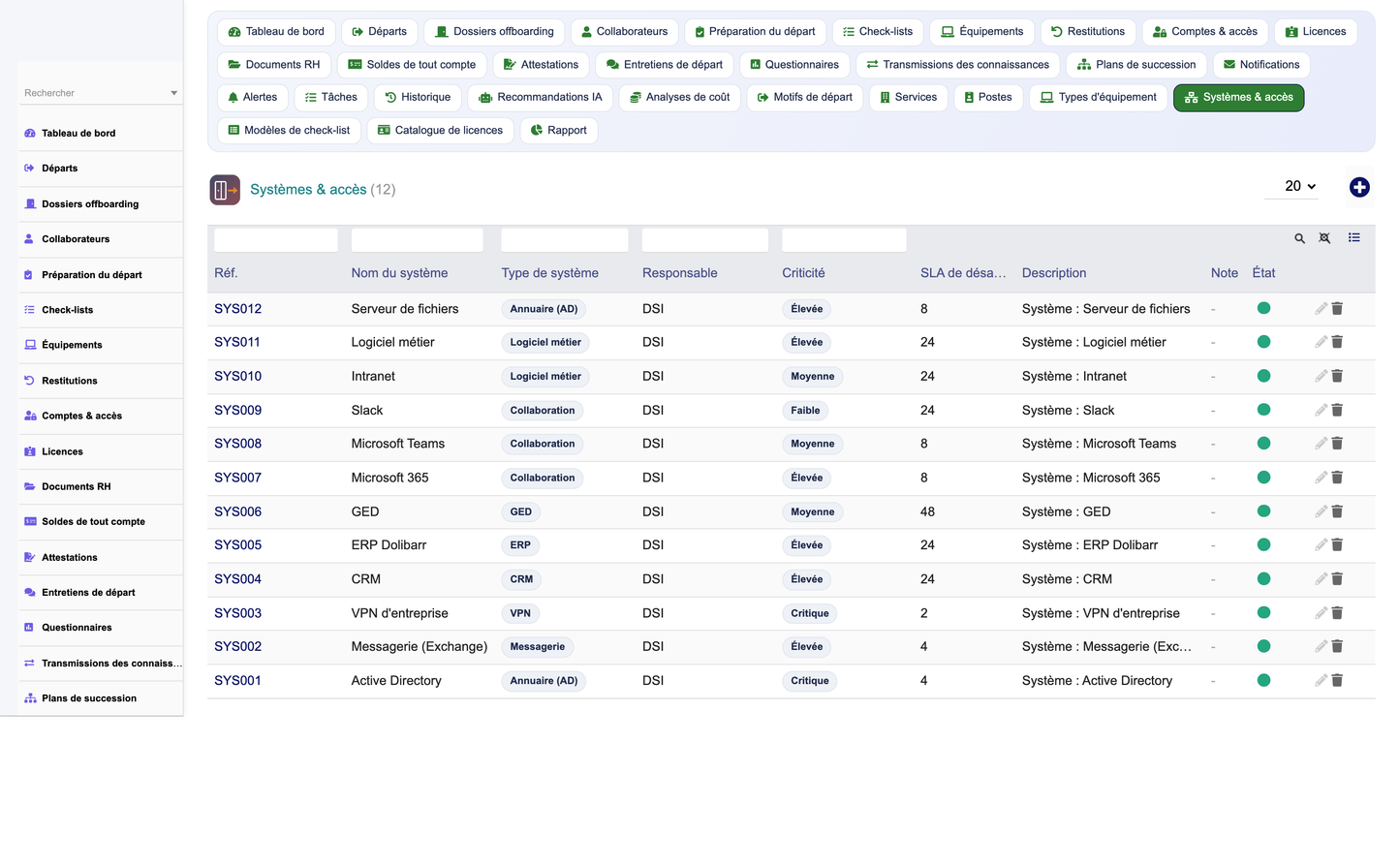Screen dimensions: 1400x866
Task: Click the Critique badge in the VPN row
Action: (x=810, y=613)
